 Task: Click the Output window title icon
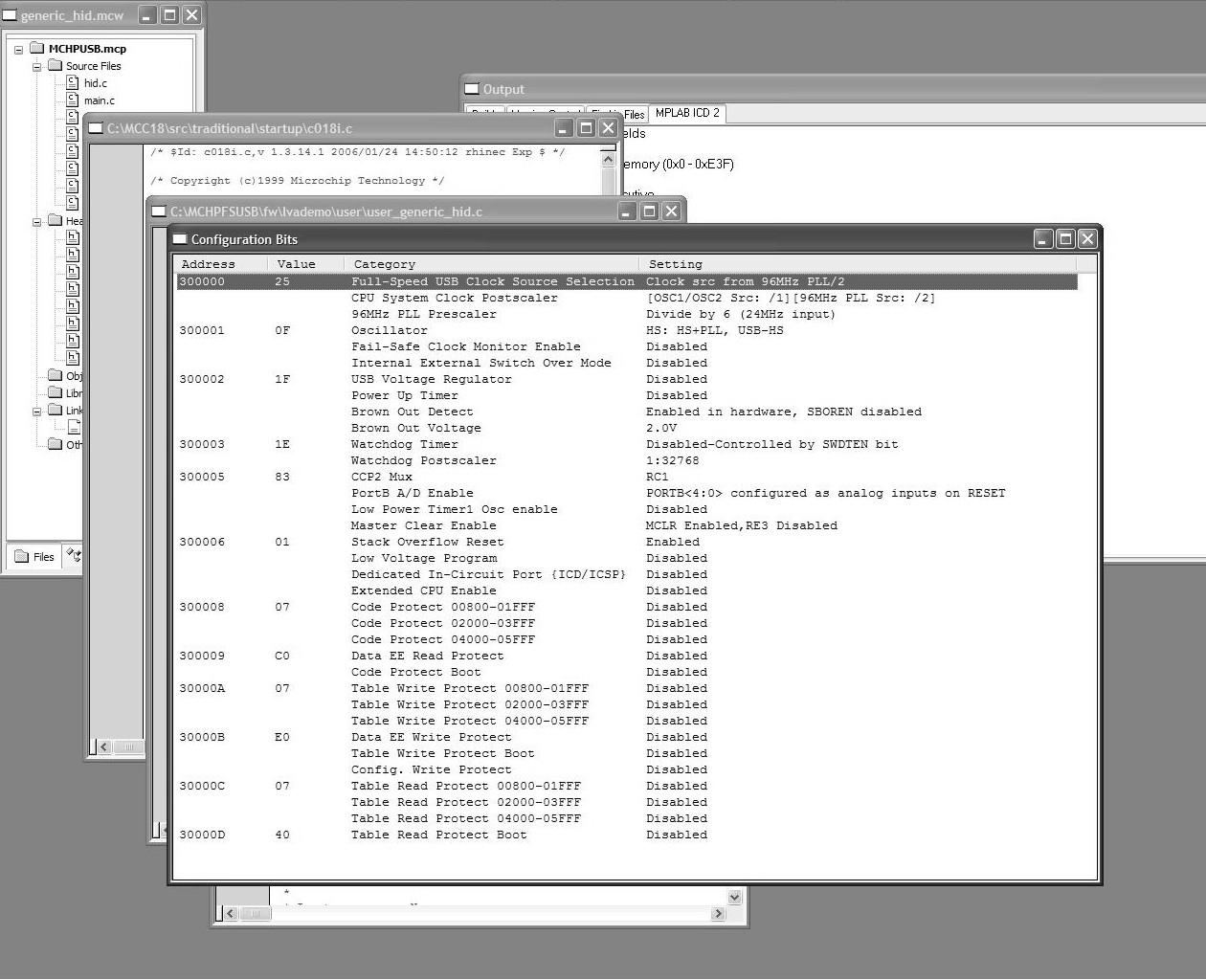(472, 89)
